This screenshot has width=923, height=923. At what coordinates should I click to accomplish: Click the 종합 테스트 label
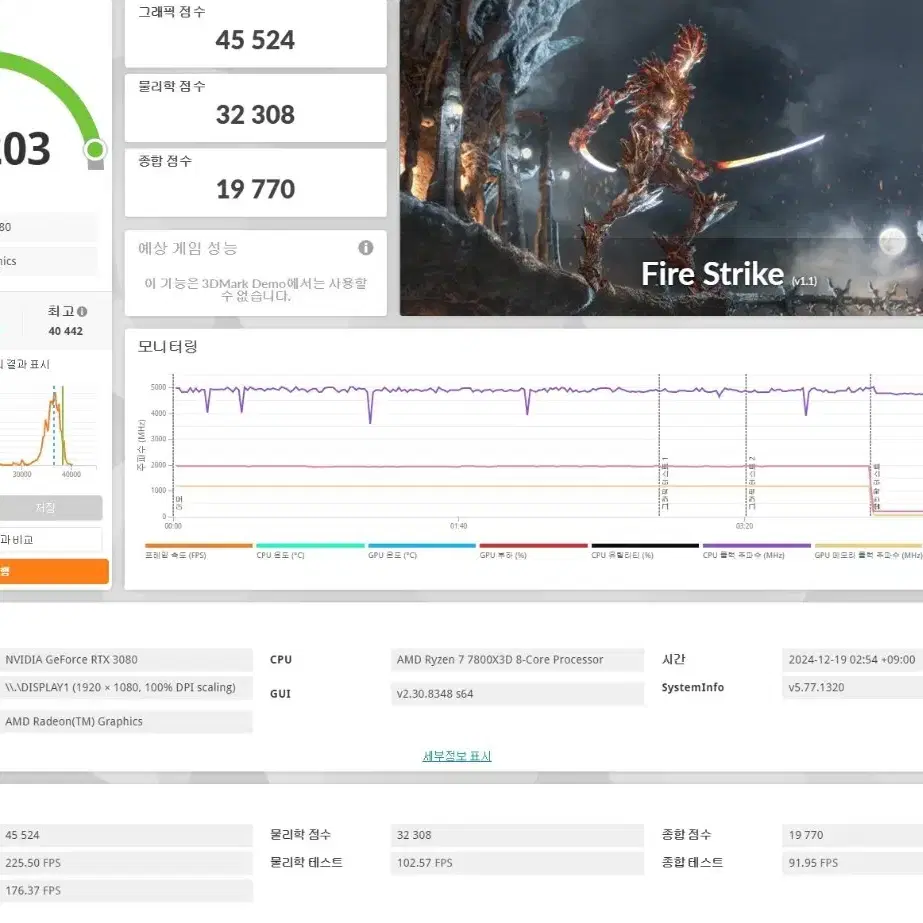pos(692,862)
